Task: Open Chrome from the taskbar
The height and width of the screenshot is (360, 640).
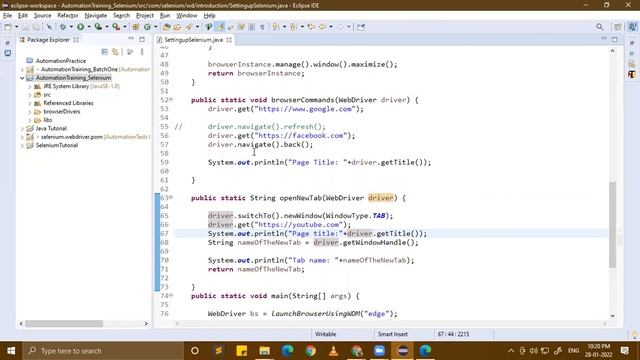Action: [311, 351]
